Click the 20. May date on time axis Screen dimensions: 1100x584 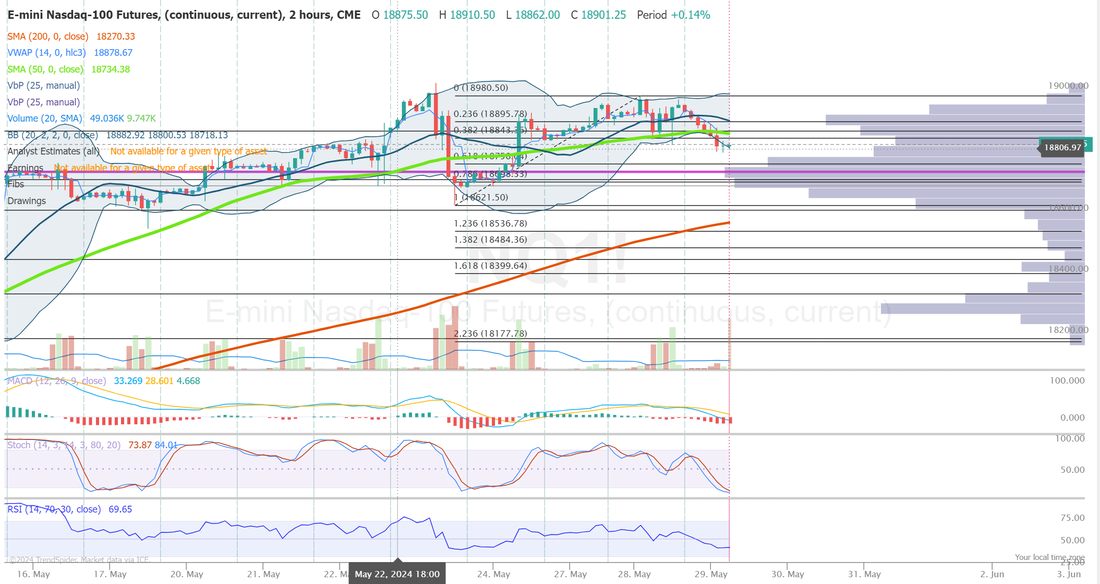click(x=187, y=574)
